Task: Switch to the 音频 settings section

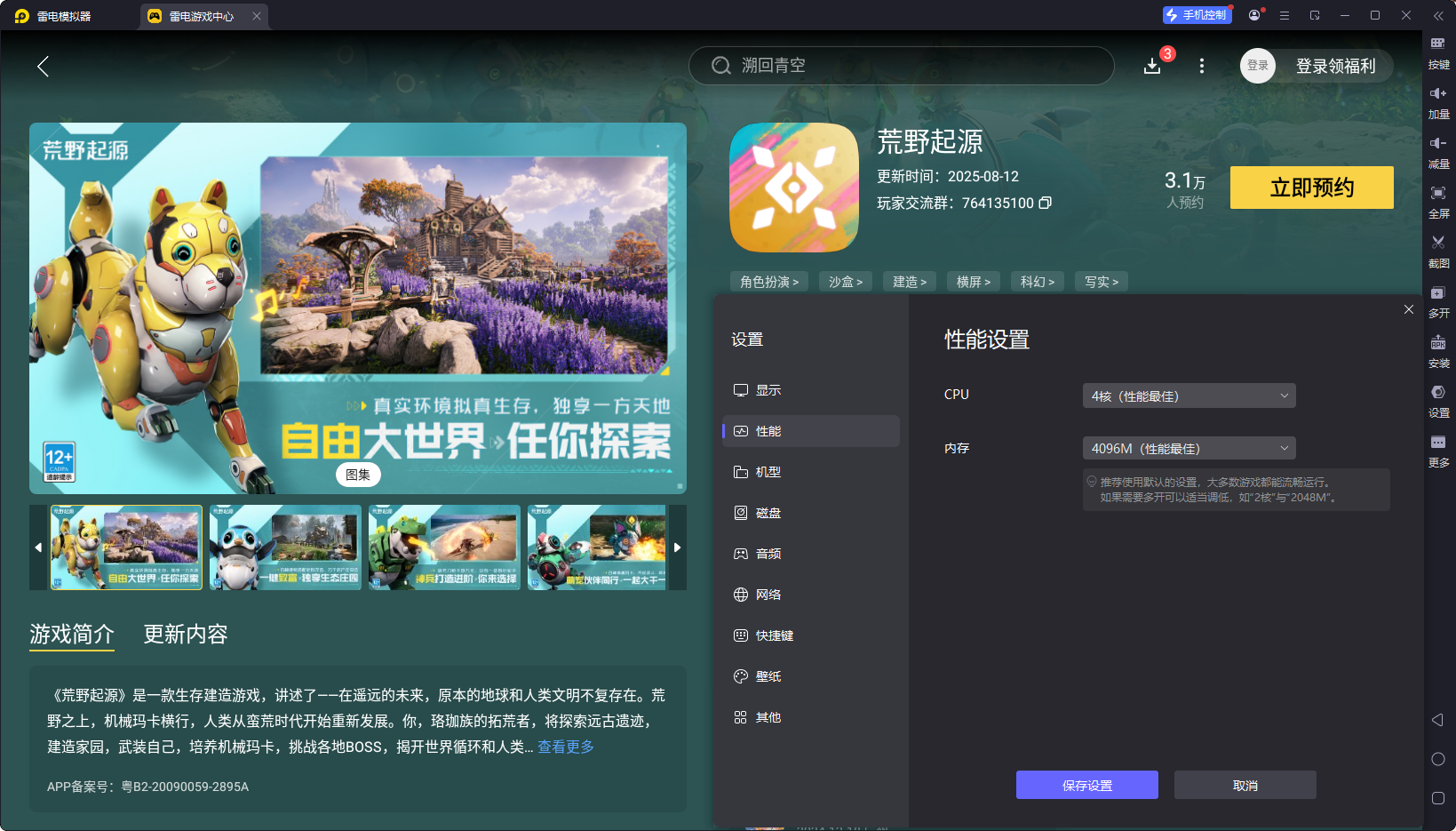Action: coord(768,553)
